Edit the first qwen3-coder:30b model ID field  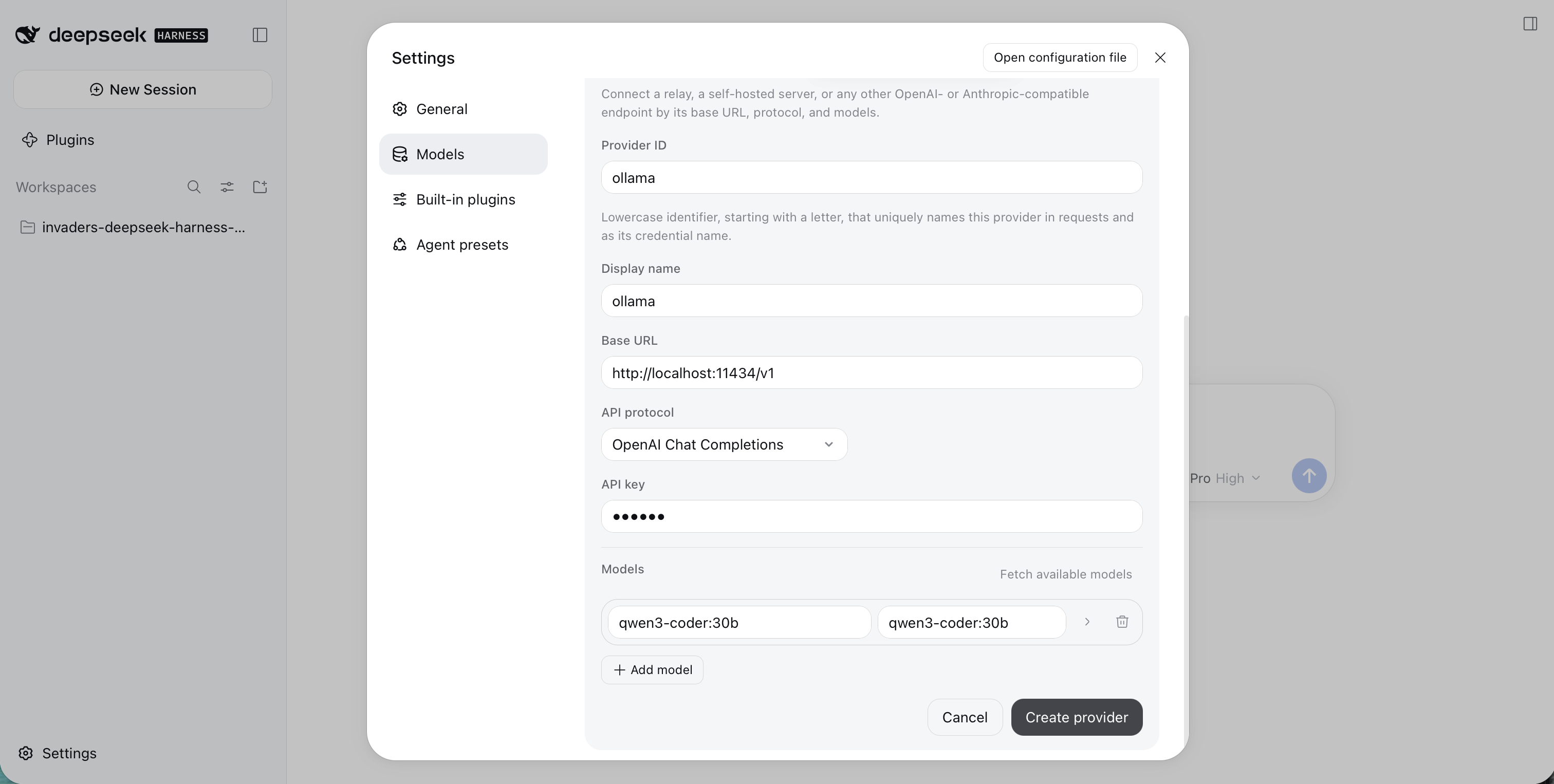(739, 622)
